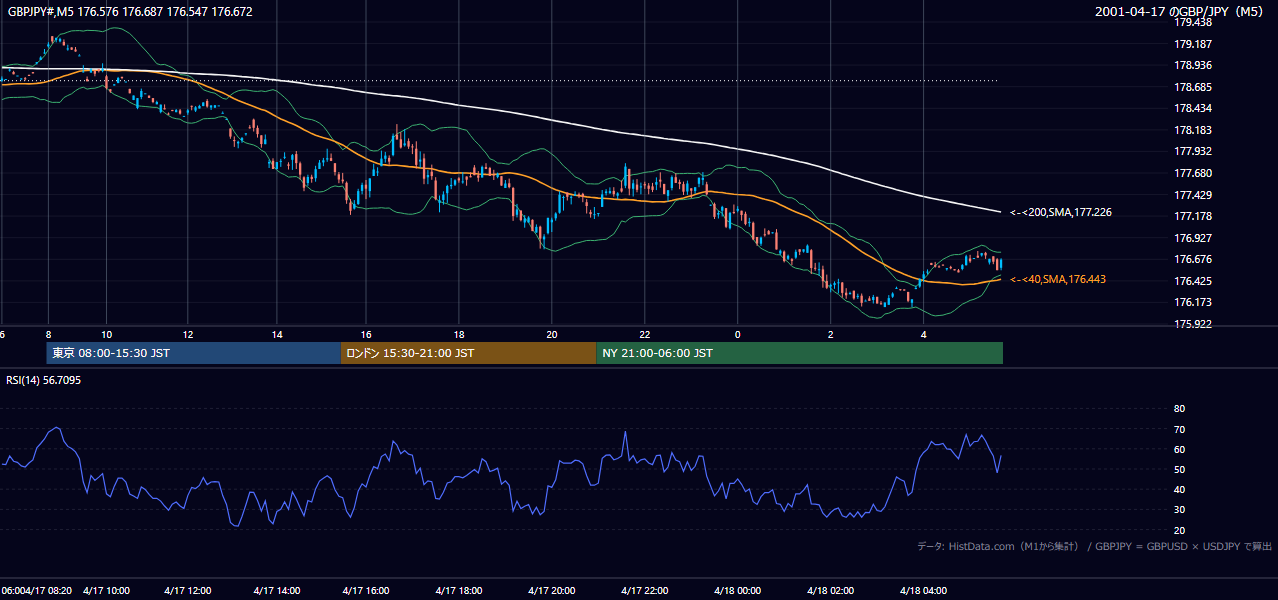Click the 177.178 price axis value
Screen dimensions: 1278x600
point(1193,216)
